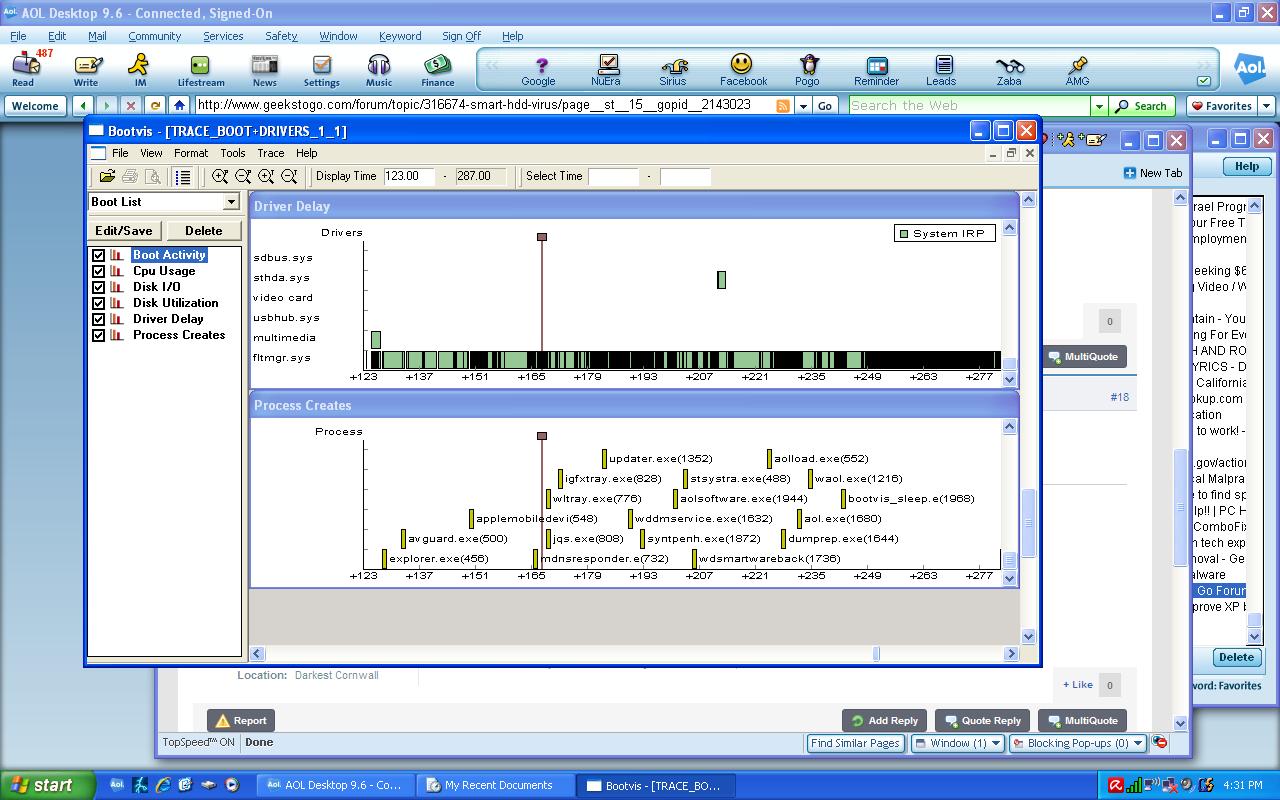This screenshot has height=800, width=1280.
Task: Expand the Boot List dropdown
Action: pyautogui.click(x=231, y=202)
